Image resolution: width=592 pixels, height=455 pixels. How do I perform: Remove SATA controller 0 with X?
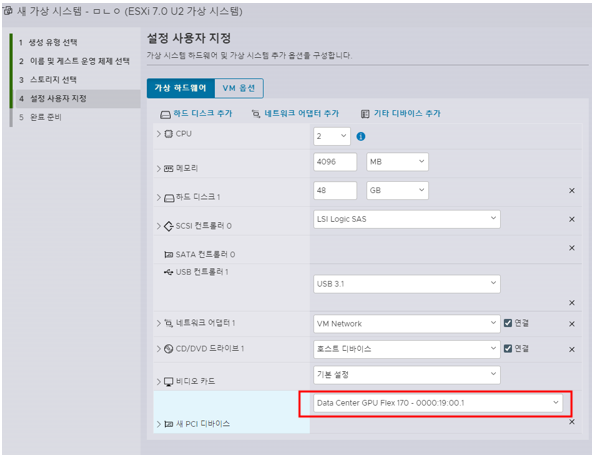pyautogui.click(x=572, y=248)
